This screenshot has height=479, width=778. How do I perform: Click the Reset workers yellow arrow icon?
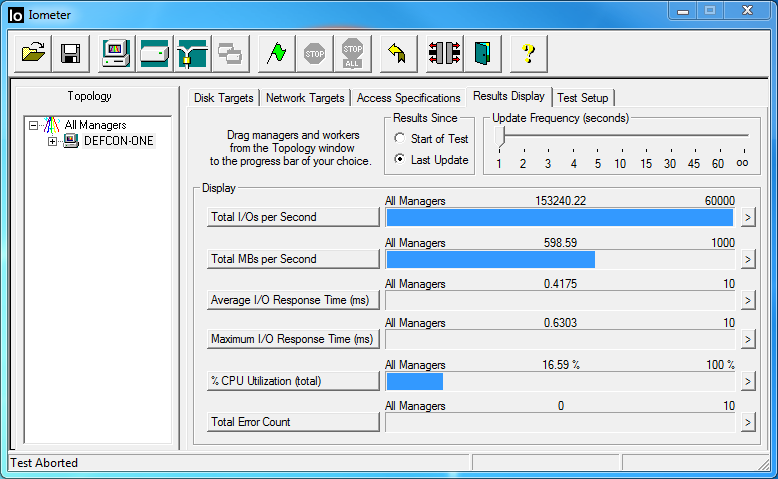(397, 53)
